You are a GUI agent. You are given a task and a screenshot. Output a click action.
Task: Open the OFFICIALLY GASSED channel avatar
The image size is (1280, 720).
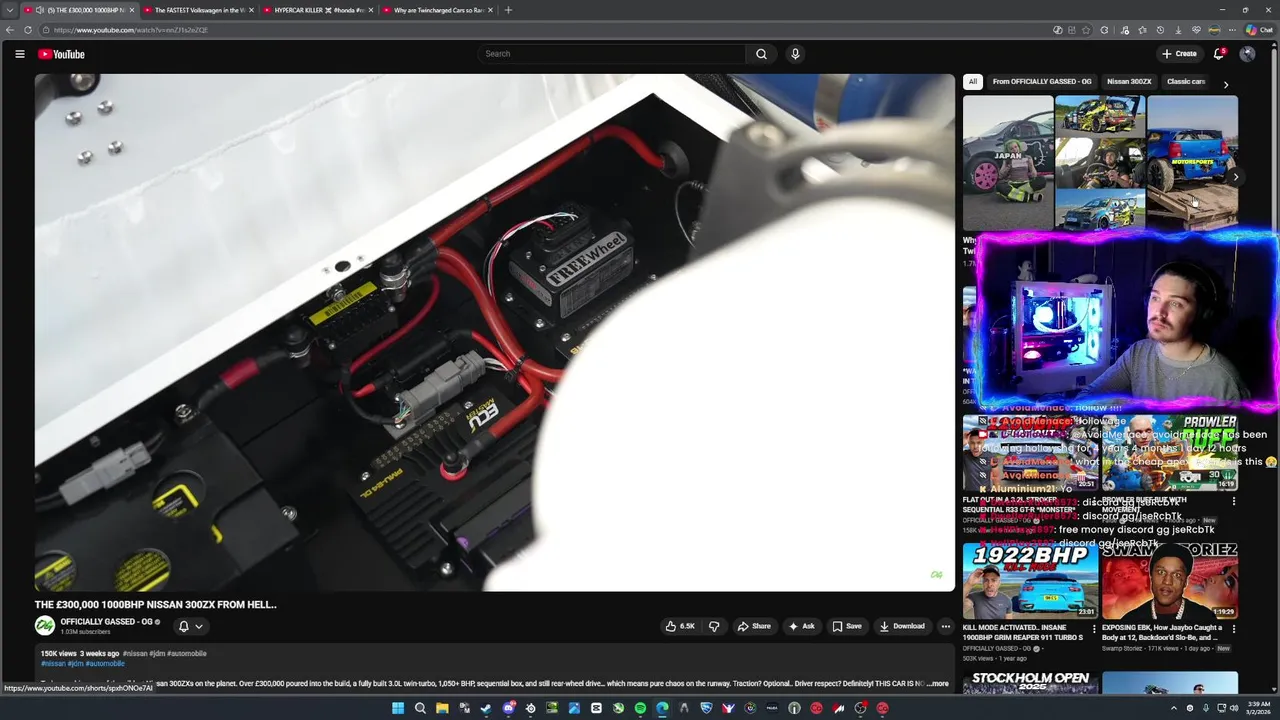coord(45,626)
